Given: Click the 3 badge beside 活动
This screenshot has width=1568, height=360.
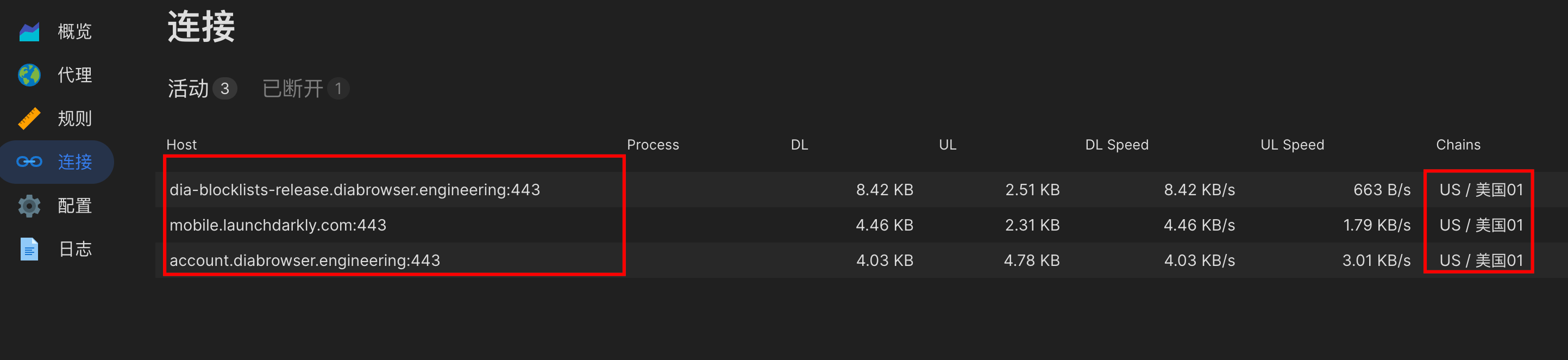Looking at the screenshot, I should pos(224,89).
